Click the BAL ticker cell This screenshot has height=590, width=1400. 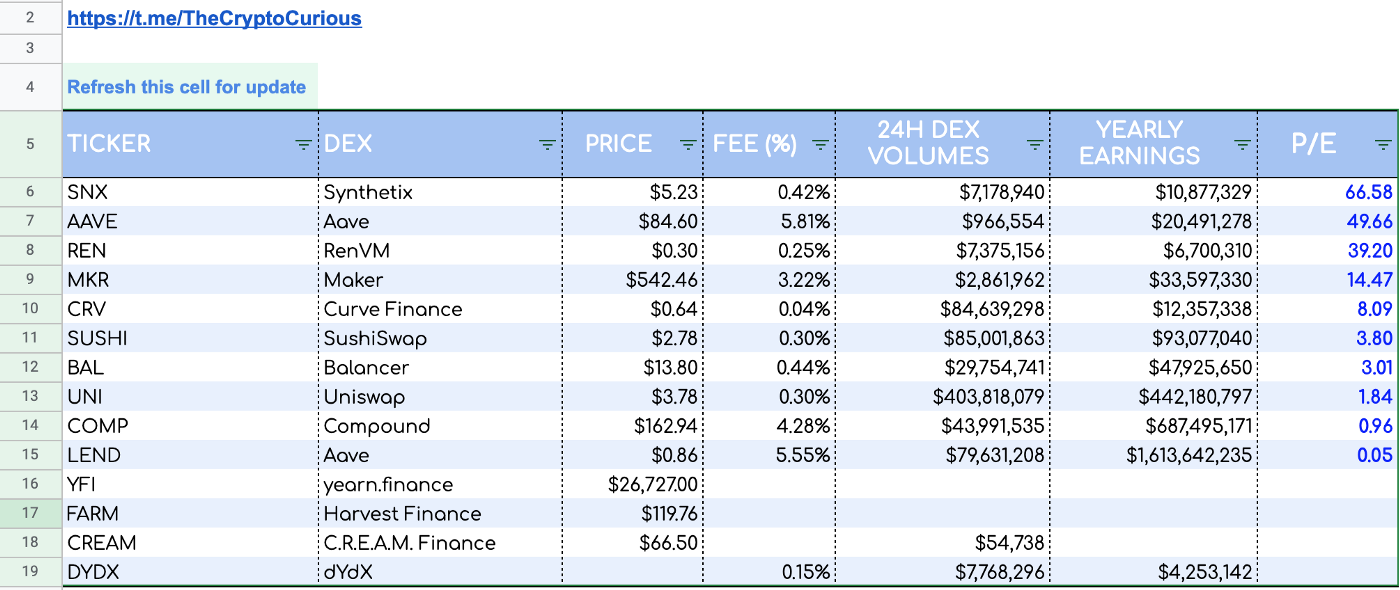(190, 368)
